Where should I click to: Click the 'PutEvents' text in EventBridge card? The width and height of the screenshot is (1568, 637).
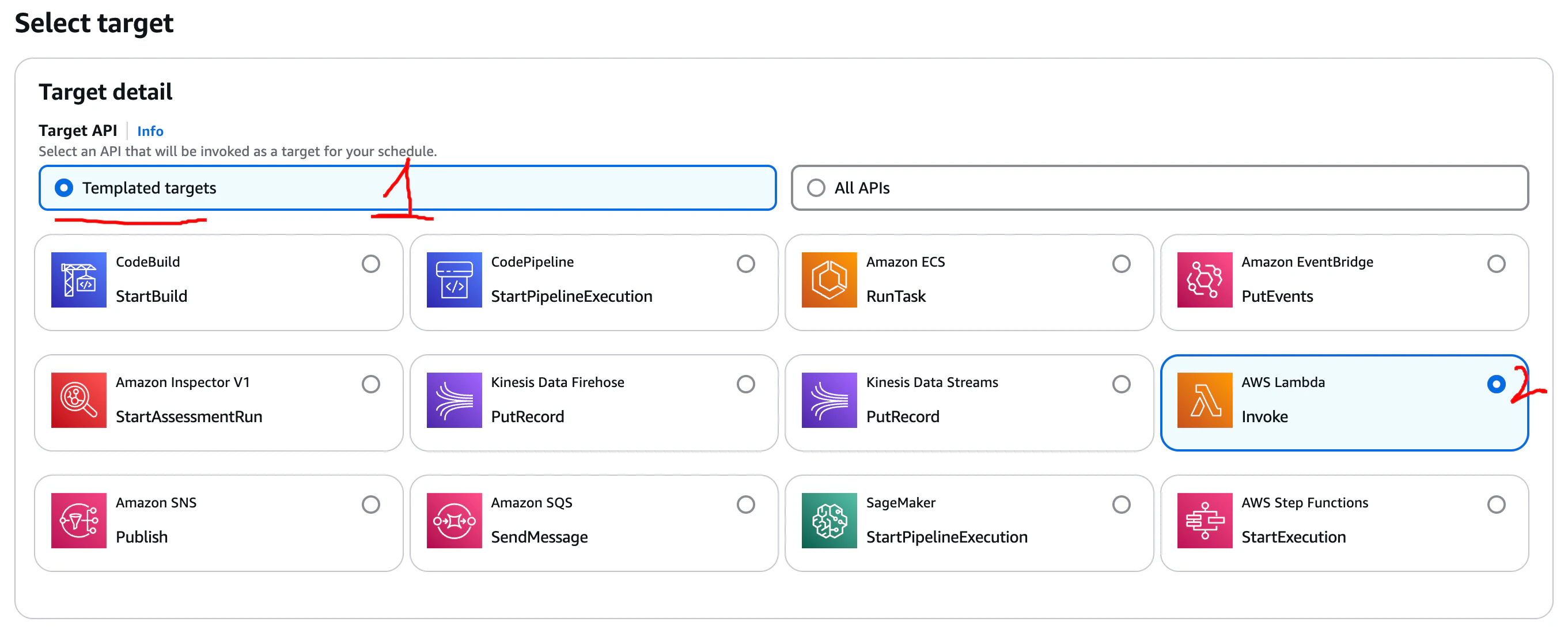(1278, 296)
